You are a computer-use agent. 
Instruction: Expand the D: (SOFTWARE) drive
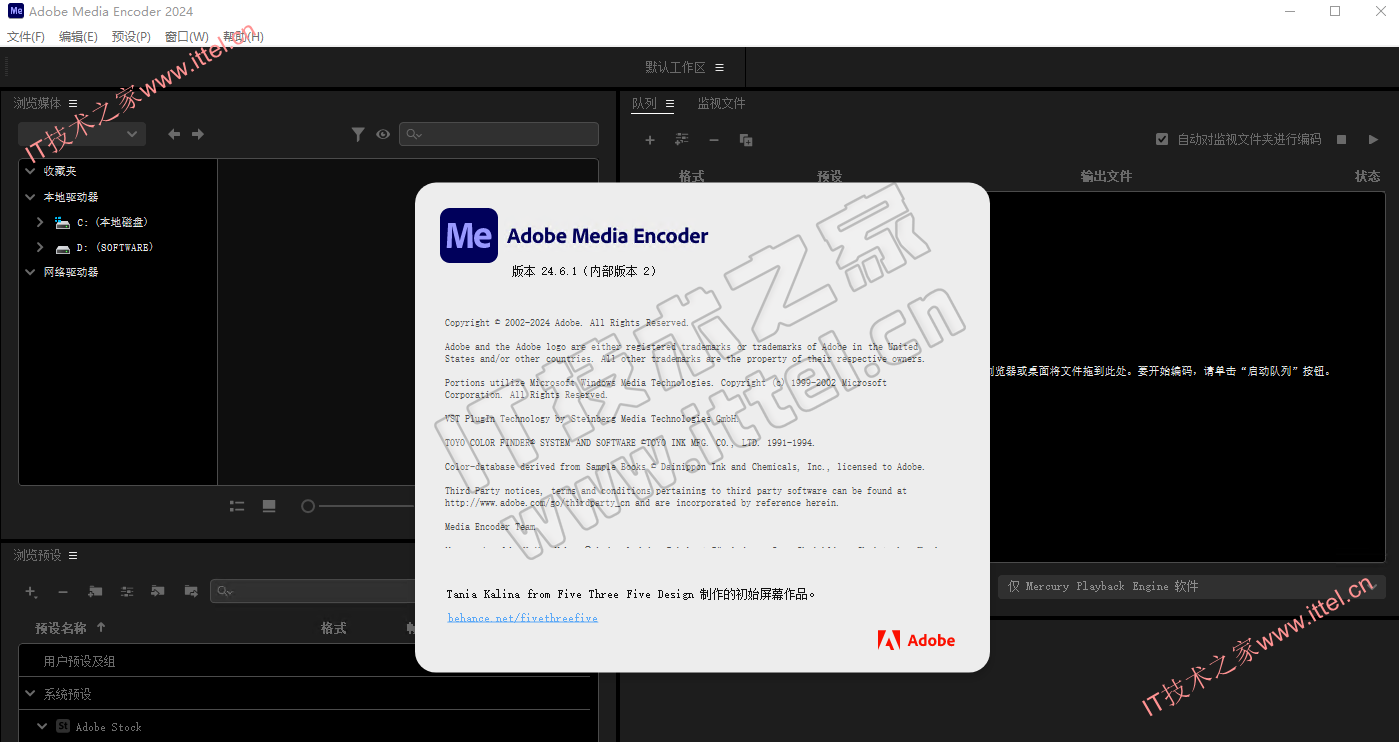point(40,247)
